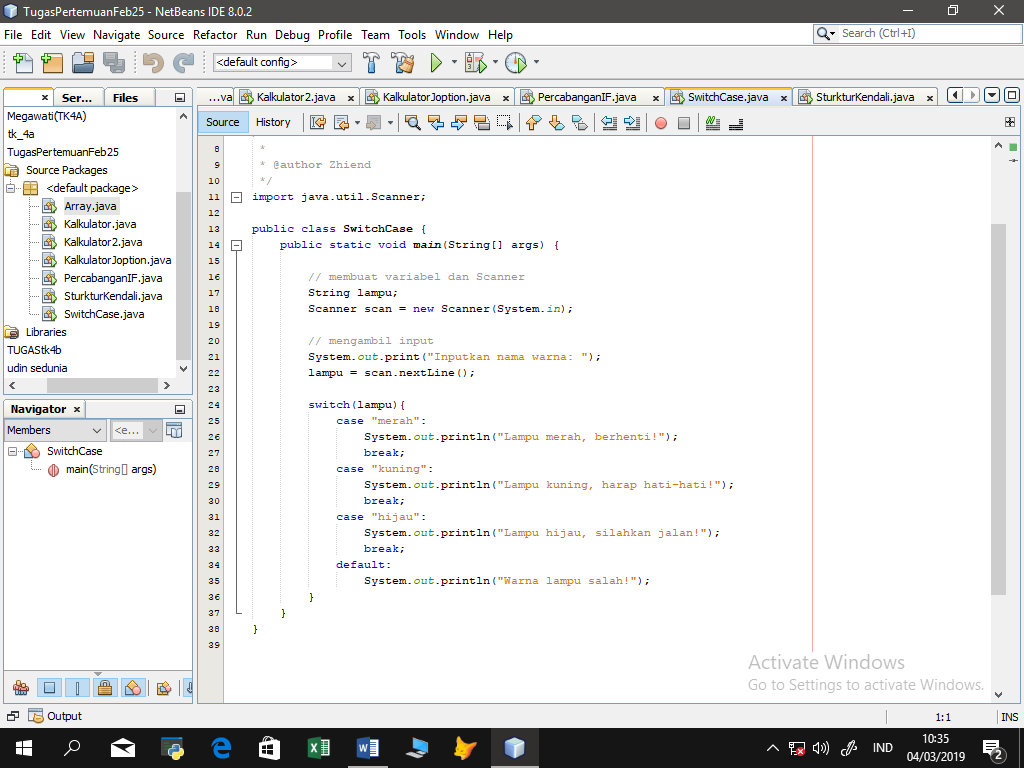The width and height of the screenshot is (1024, 768).
Task: Click the Run Project green play icon
Action: pyautogui.click(x=436, y=63)
